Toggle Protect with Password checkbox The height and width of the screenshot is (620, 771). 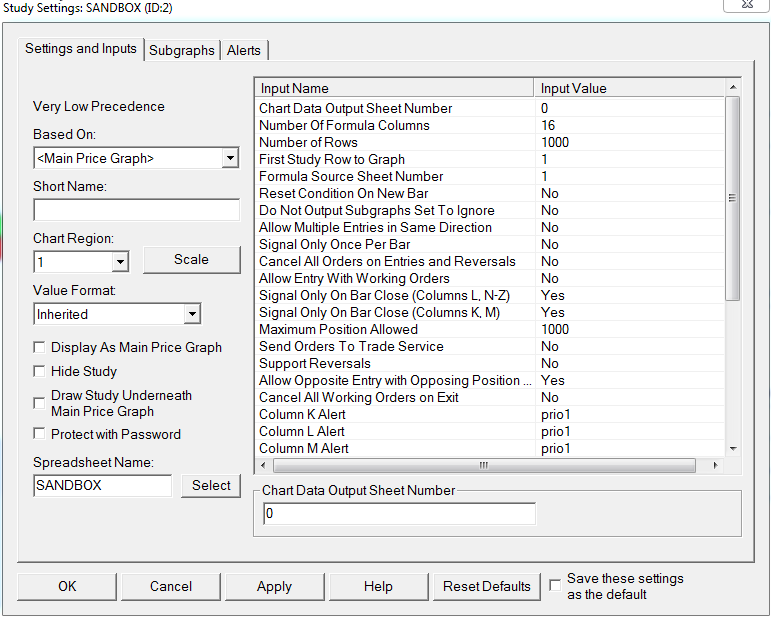[40, 435]
